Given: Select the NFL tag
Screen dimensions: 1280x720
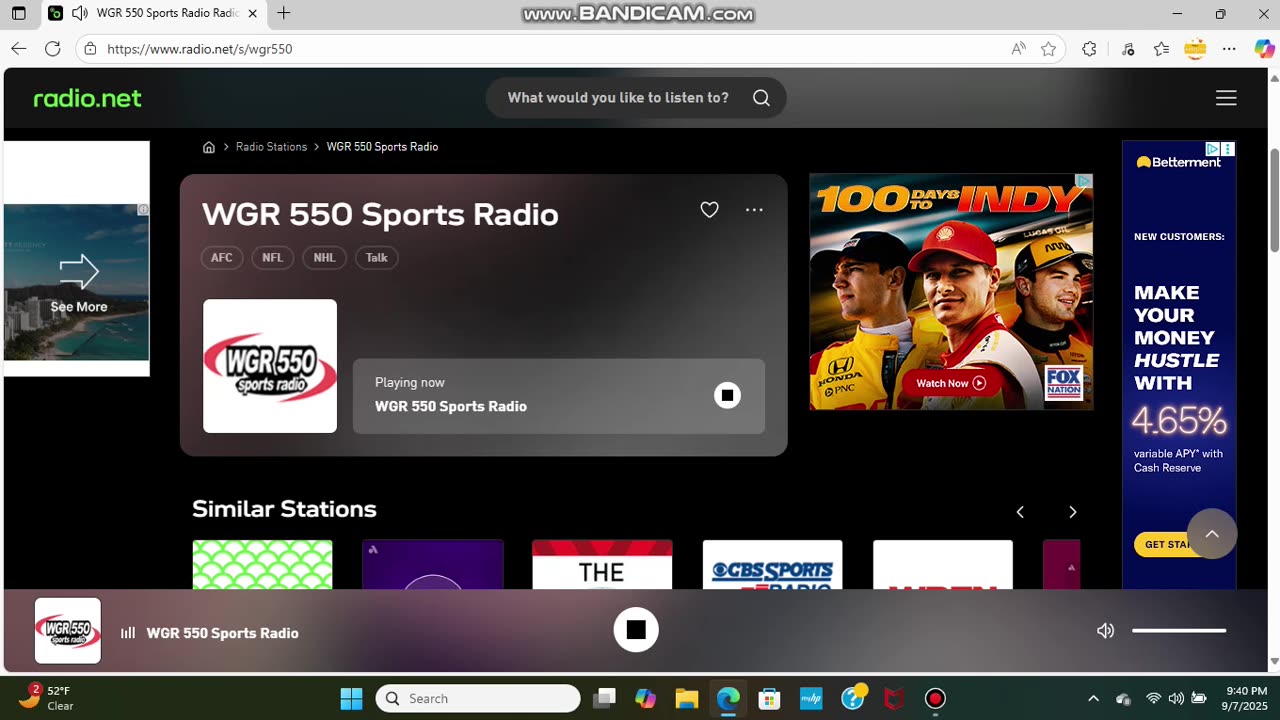Looking at the screenshot, I should click(272, 258).
